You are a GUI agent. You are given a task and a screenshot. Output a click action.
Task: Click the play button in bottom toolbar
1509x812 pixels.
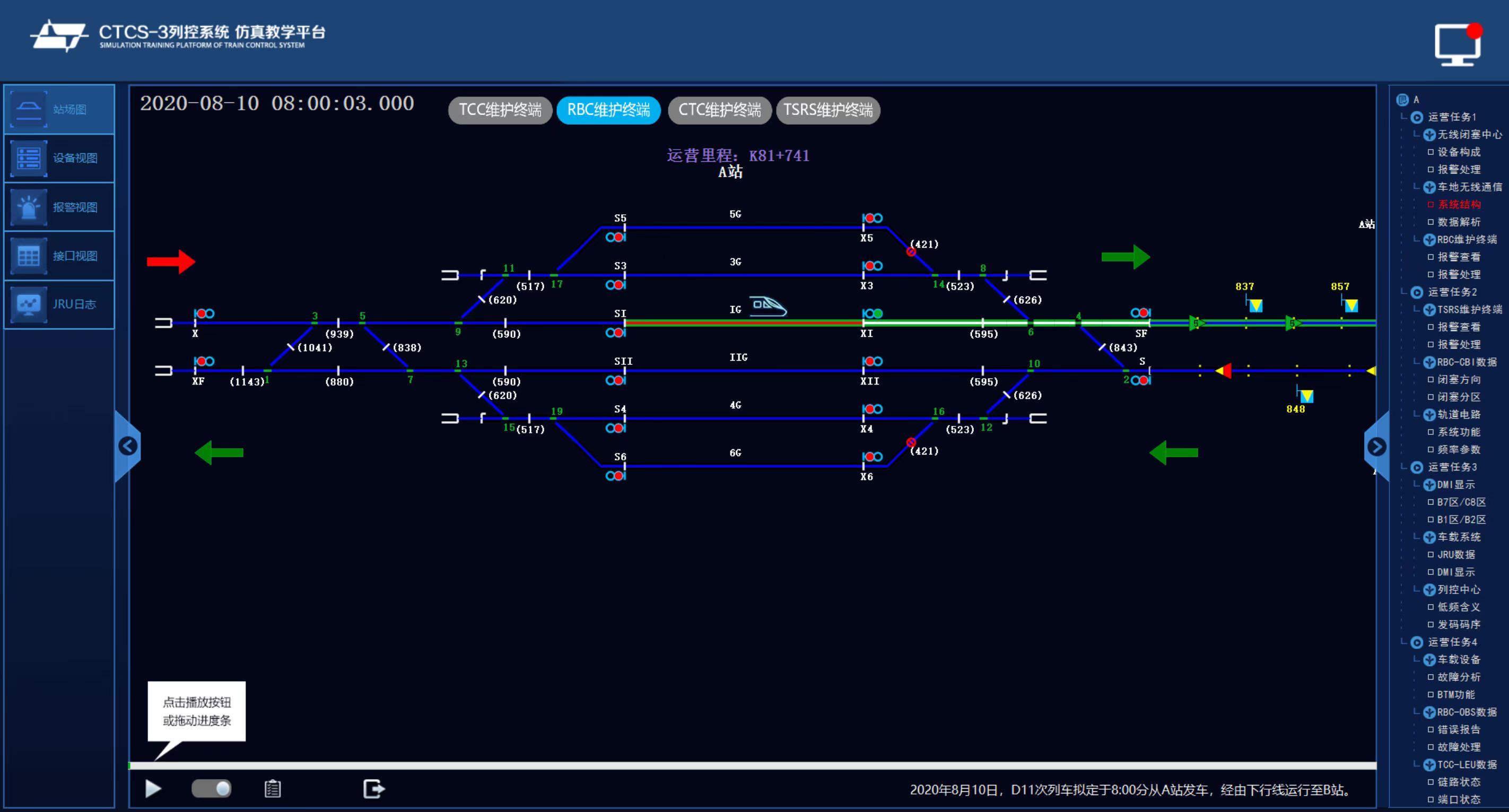(x=153, y=789)
